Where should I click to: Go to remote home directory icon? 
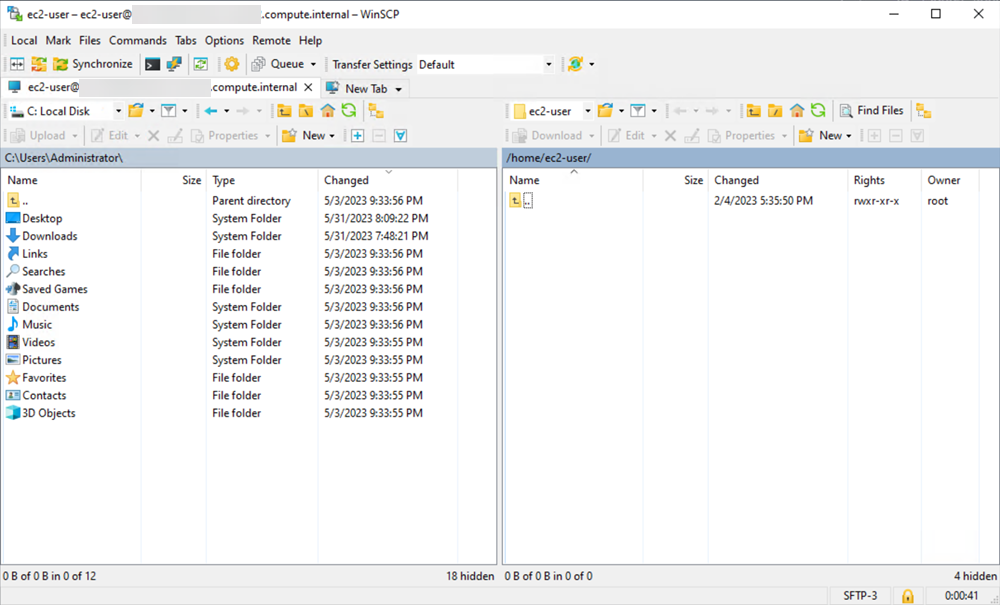coord(797,111)
